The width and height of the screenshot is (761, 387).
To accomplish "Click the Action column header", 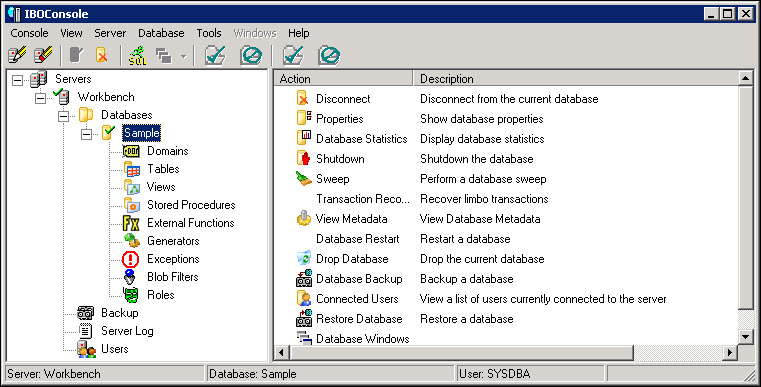I will tap(344, 79).
